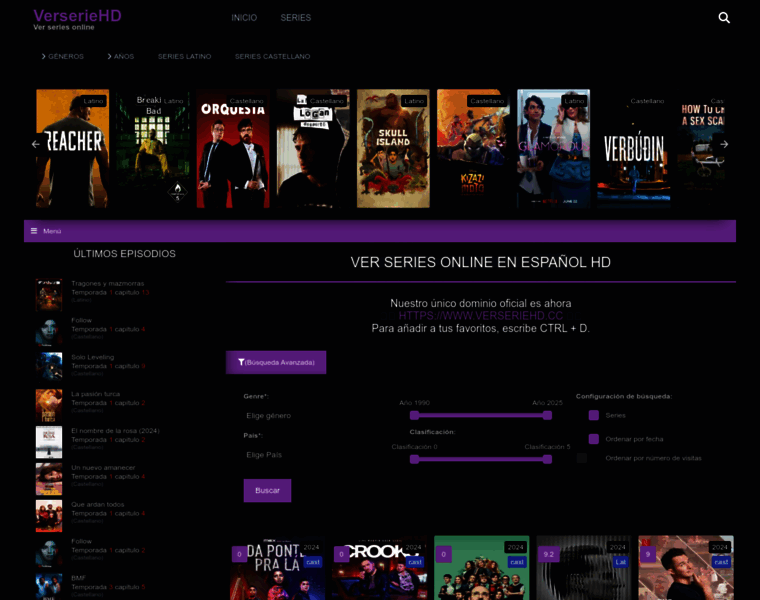Open the search magnifier icon
Screen dimensions: 760x600
point(724,18)
